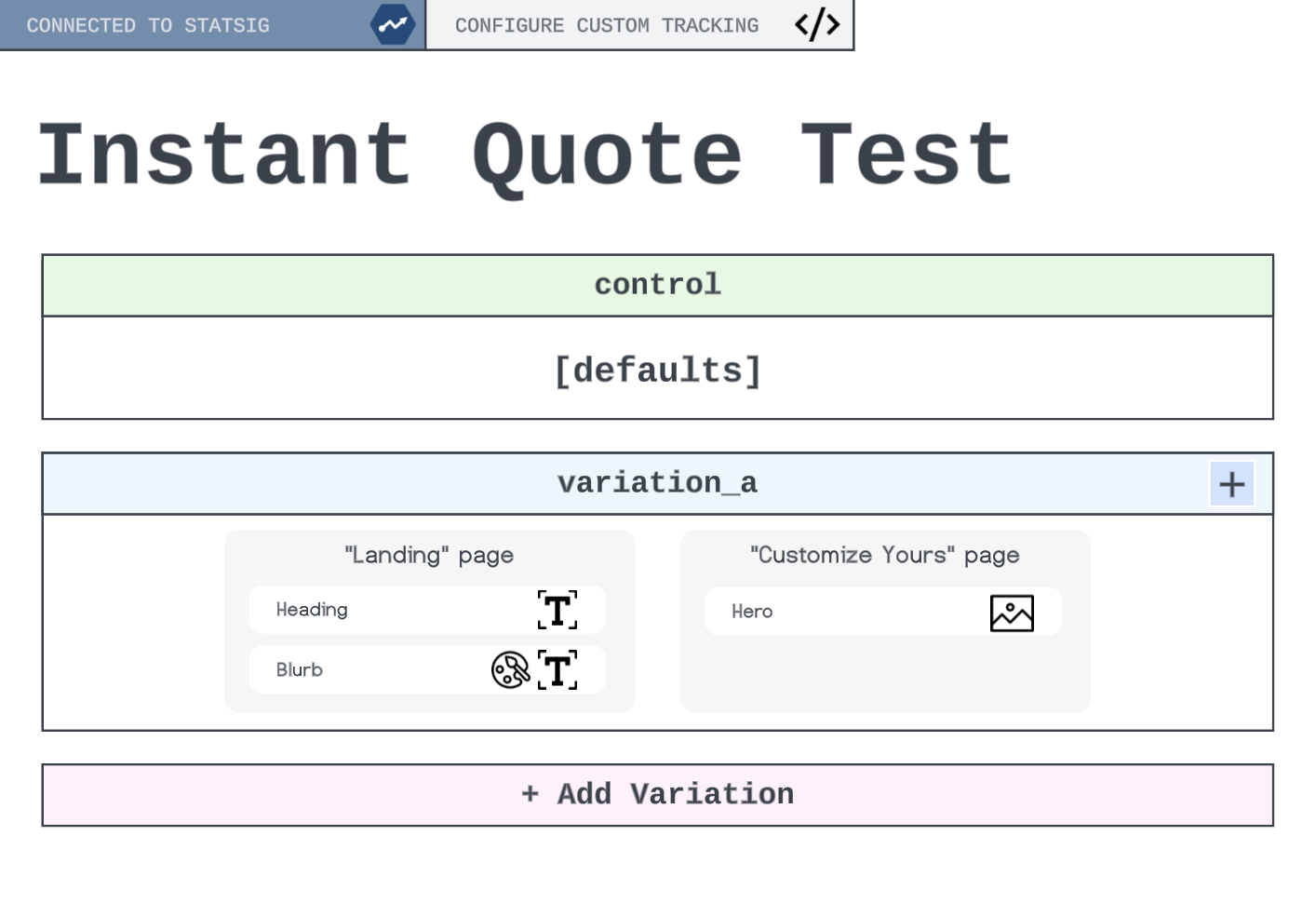Click the [defaults] control body
The image size is (1316, 903).
(x=657, y=370)
